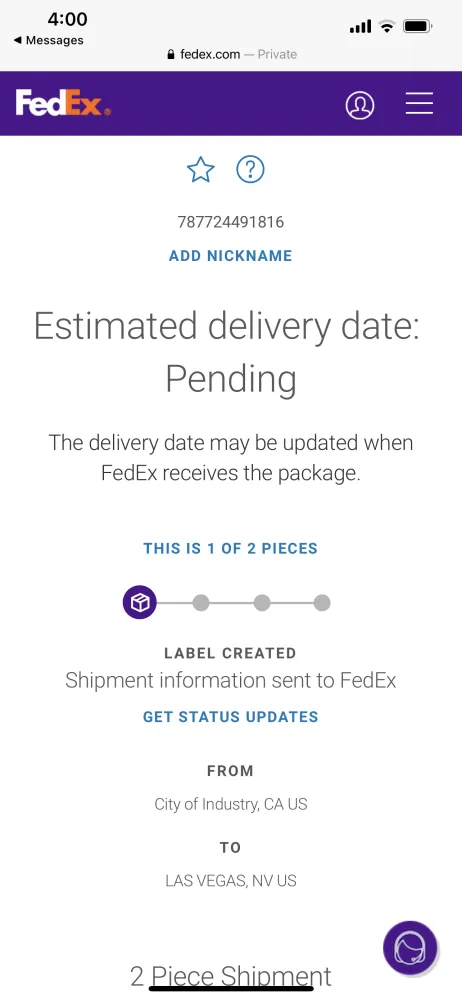Favorite this shipment with the star icon
The image size is (462, 1000).
[x=200, y=170]
